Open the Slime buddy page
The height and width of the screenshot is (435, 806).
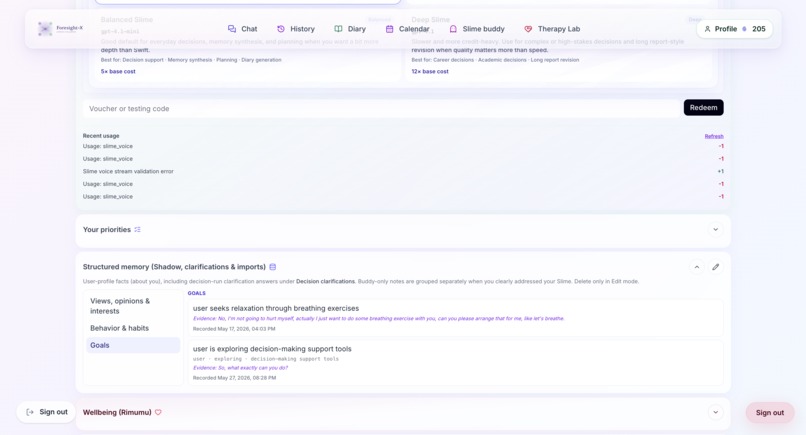pos(477,29)
